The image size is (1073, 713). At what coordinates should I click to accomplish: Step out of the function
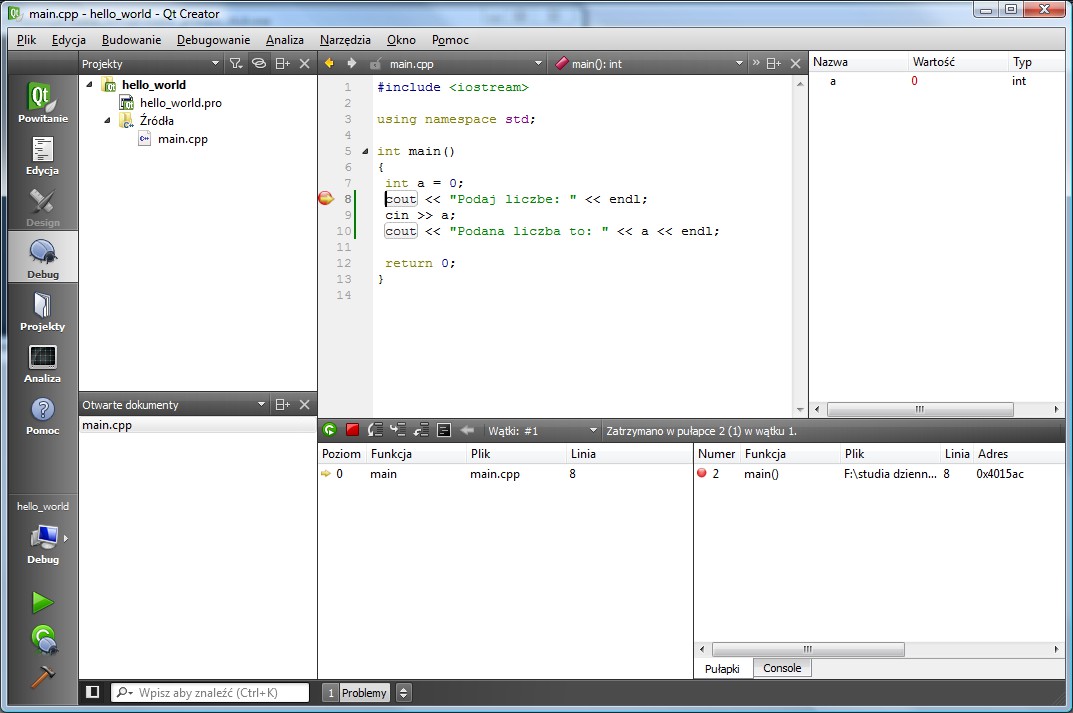(421, 430)
